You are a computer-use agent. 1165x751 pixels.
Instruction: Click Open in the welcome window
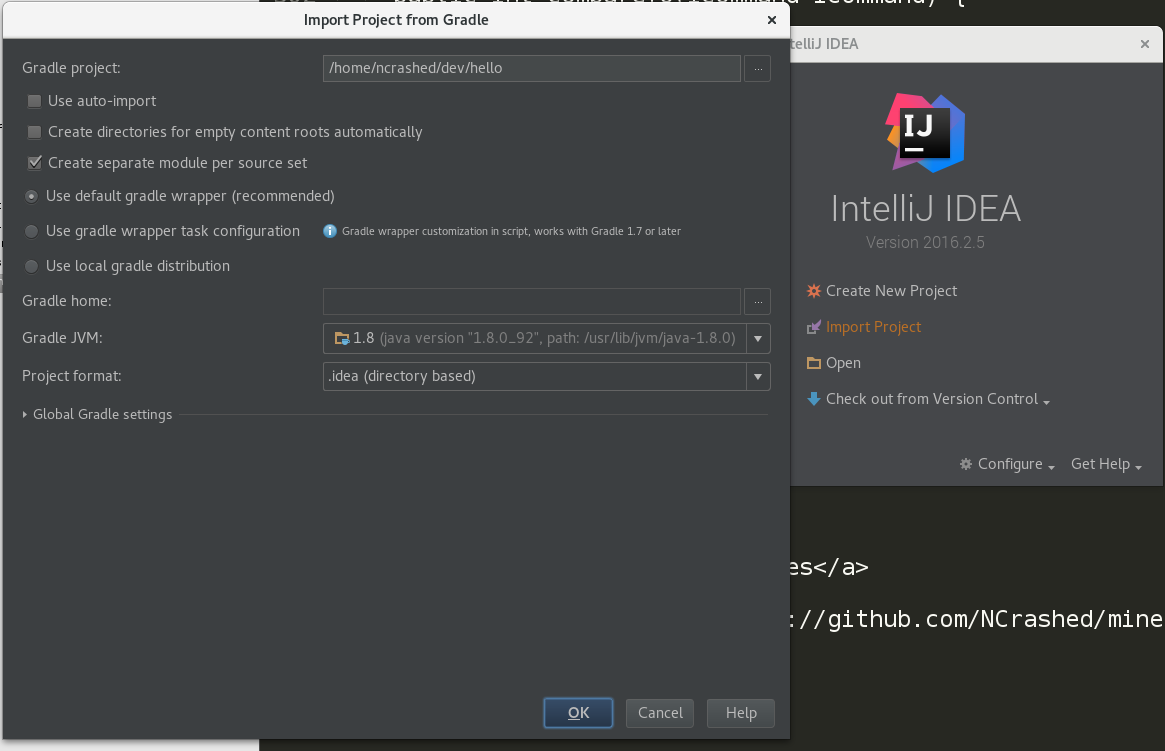(843, 363)
